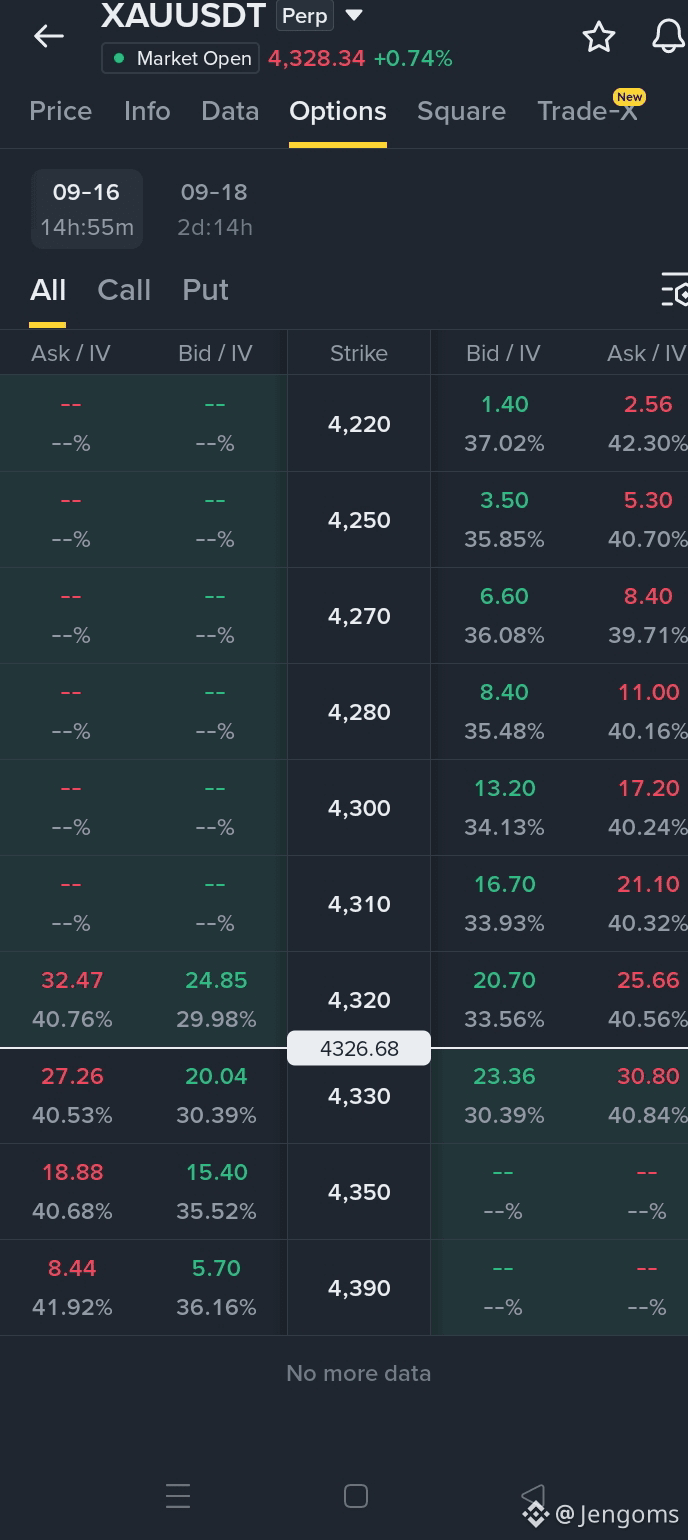Tap the 4,350 strike row
The image size is (688, 1540).
click(359, 1192)
